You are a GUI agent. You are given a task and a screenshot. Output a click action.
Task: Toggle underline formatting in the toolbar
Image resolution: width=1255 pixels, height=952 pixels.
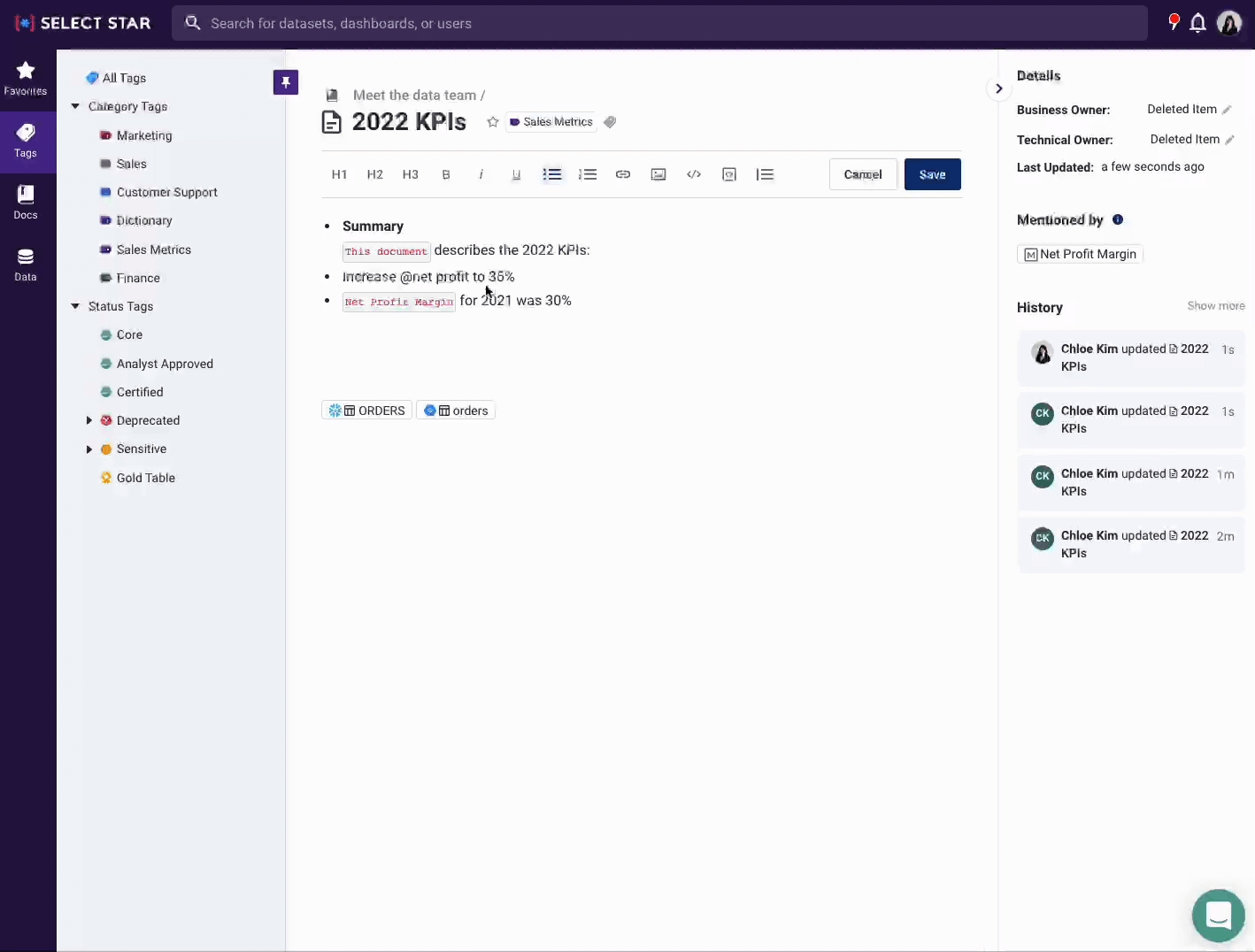[x=516, y=174]
